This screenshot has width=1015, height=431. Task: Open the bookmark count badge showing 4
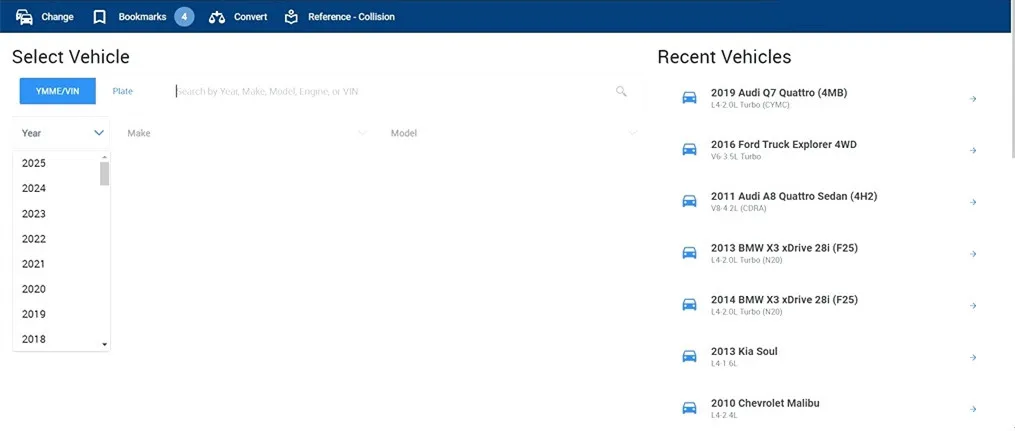point(184,17)
